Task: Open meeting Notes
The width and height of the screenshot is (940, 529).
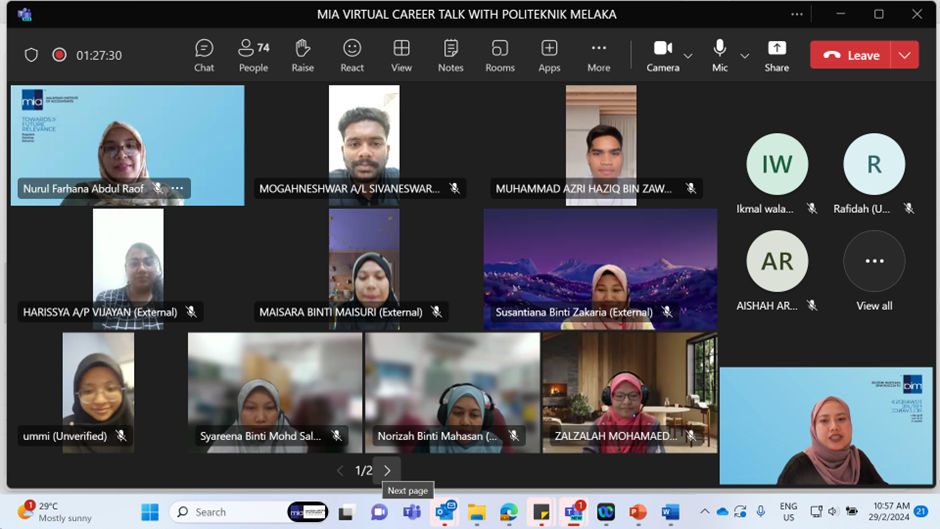Action: tap(450, 55)
